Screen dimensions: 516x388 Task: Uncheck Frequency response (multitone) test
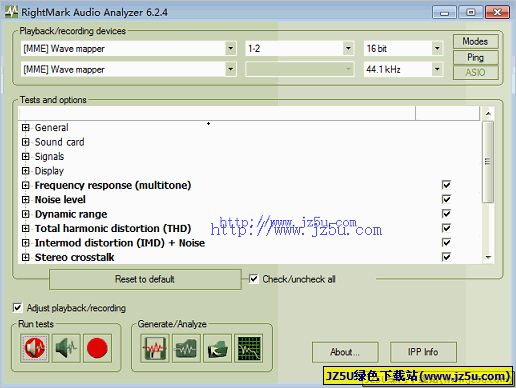pos(446,185)
